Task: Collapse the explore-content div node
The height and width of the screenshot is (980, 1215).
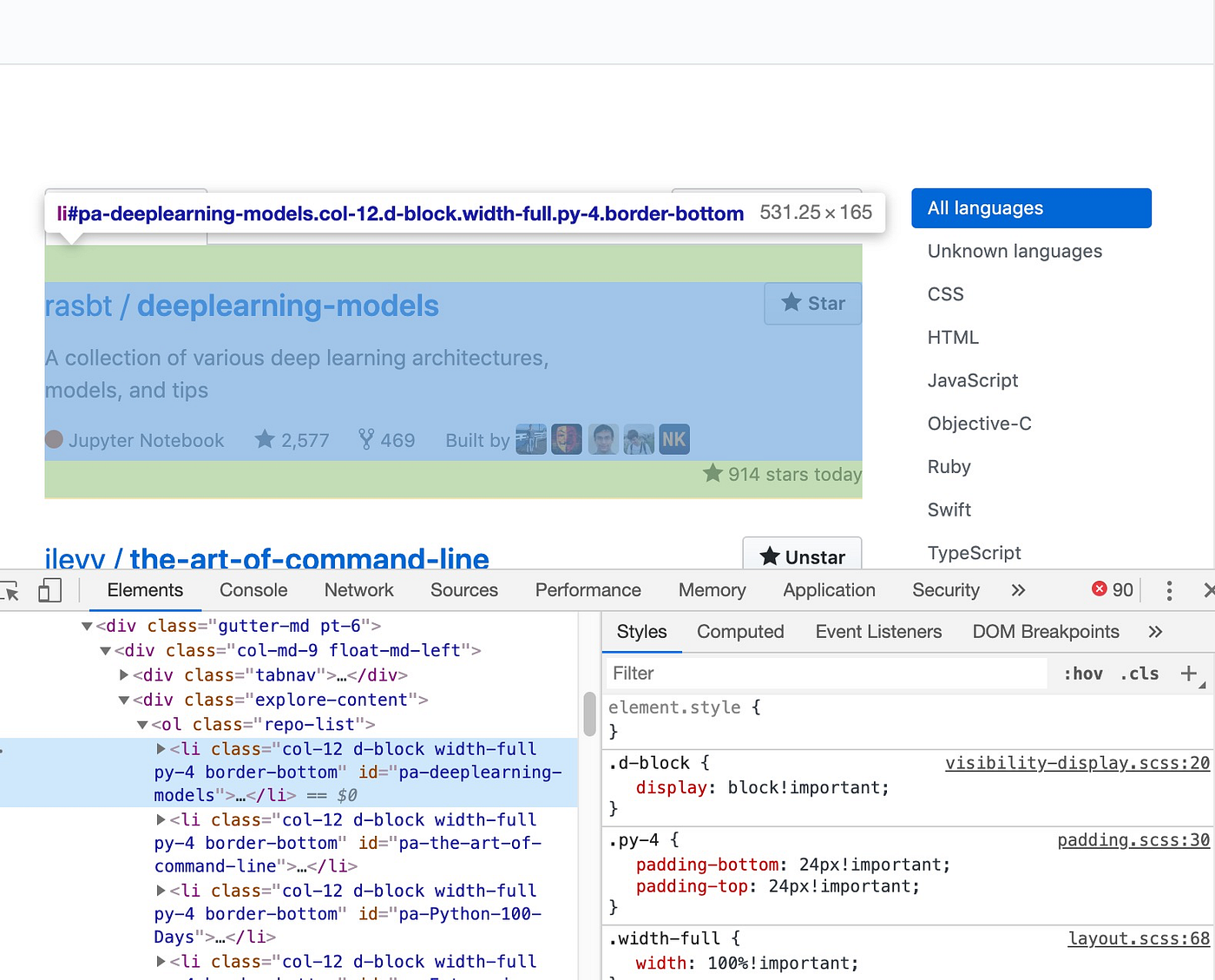Action: [123, 700]
